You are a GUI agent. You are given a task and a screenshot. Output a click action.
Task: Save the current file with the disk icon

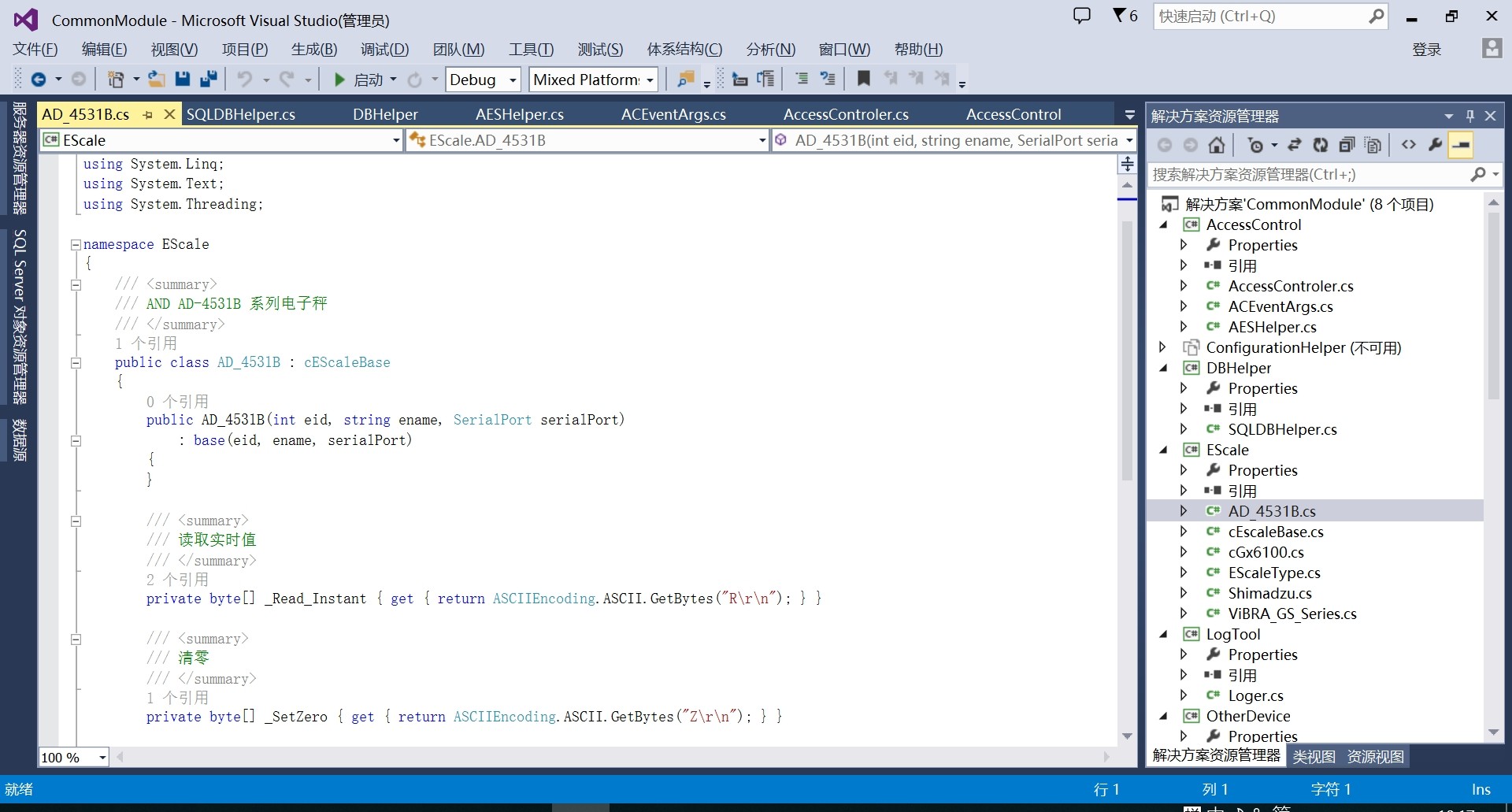click(183, 79)
